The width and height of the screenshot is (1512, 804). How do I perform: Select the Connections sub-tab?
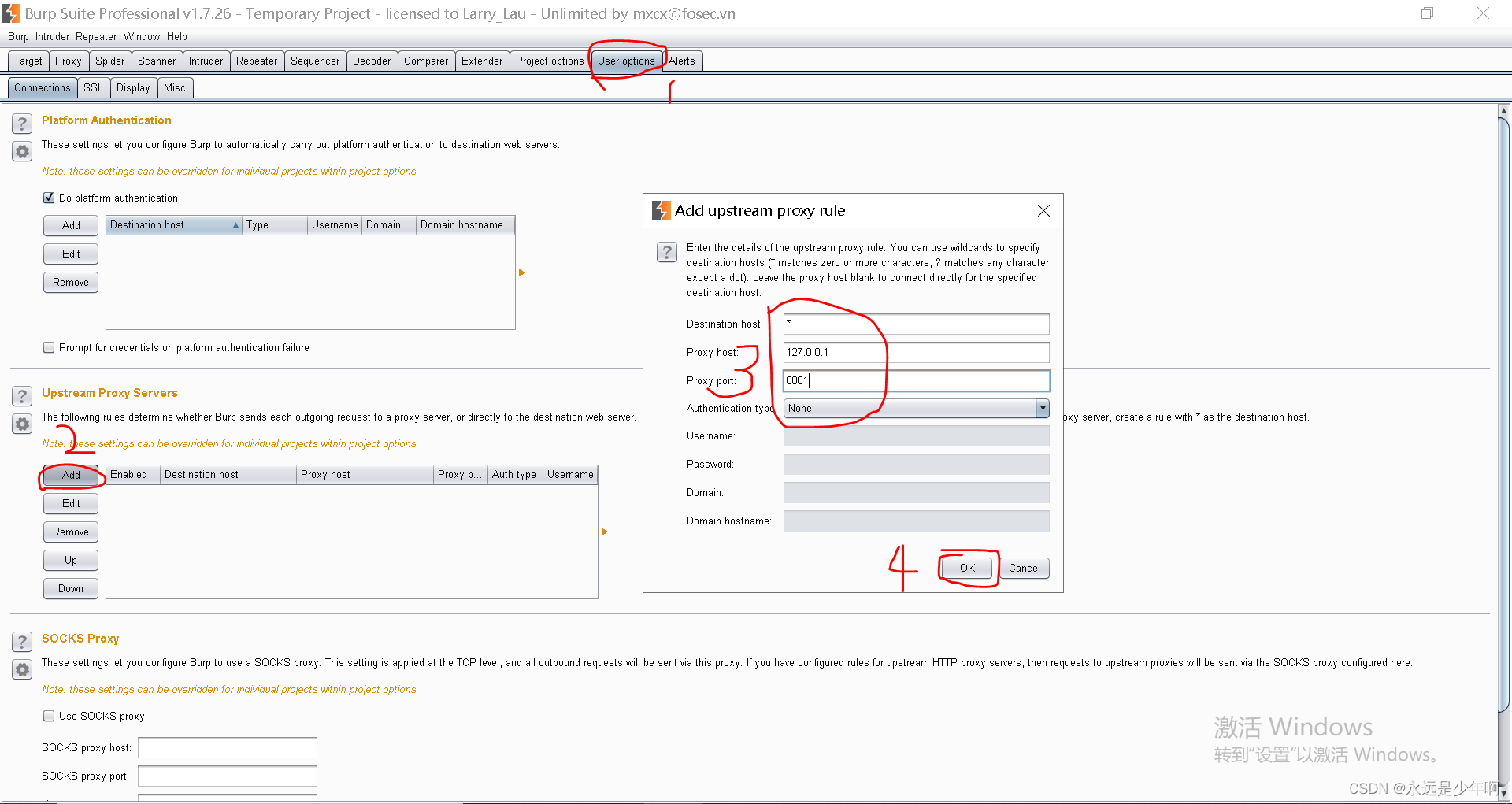tap(43, 87)
